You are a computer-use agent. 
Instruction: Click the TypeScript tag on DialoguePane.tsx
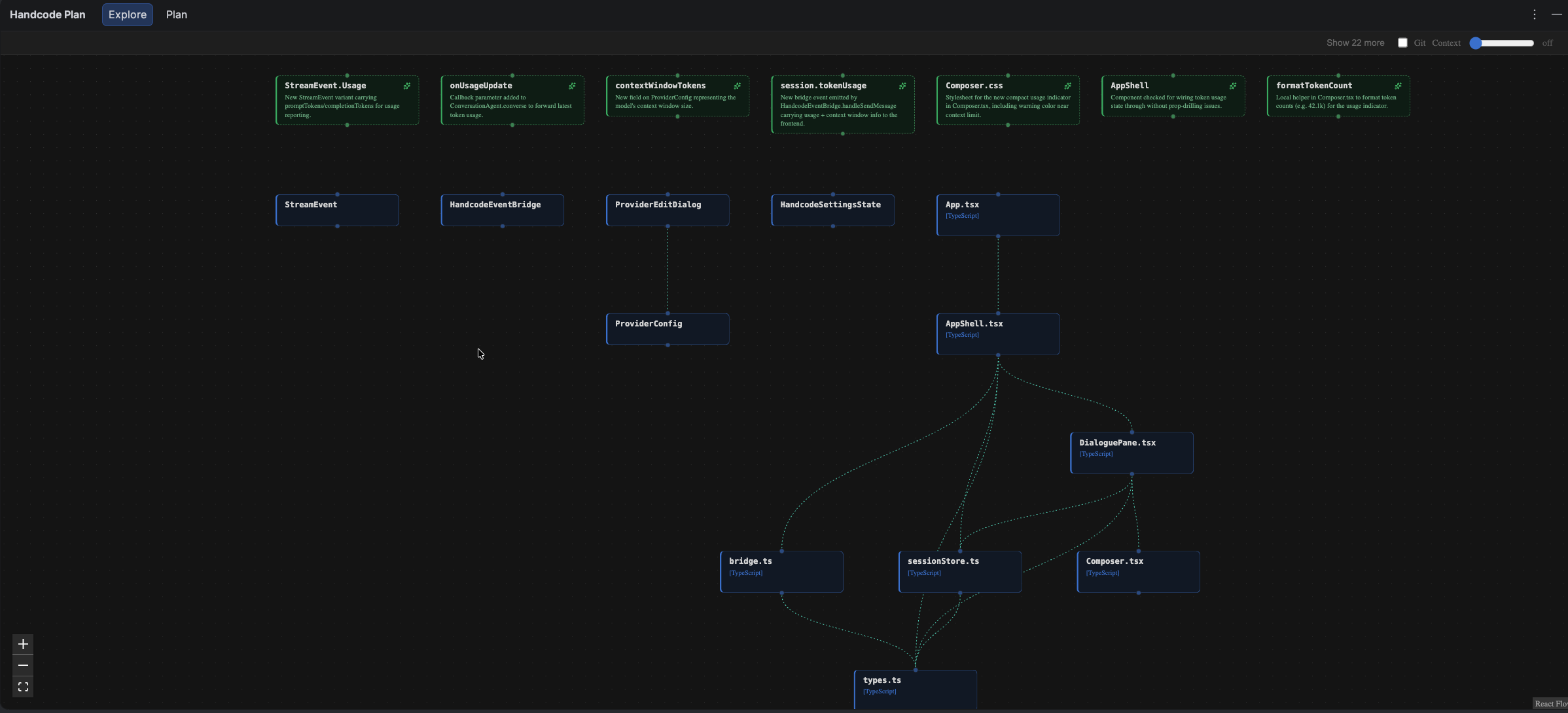pos(1096,454)
